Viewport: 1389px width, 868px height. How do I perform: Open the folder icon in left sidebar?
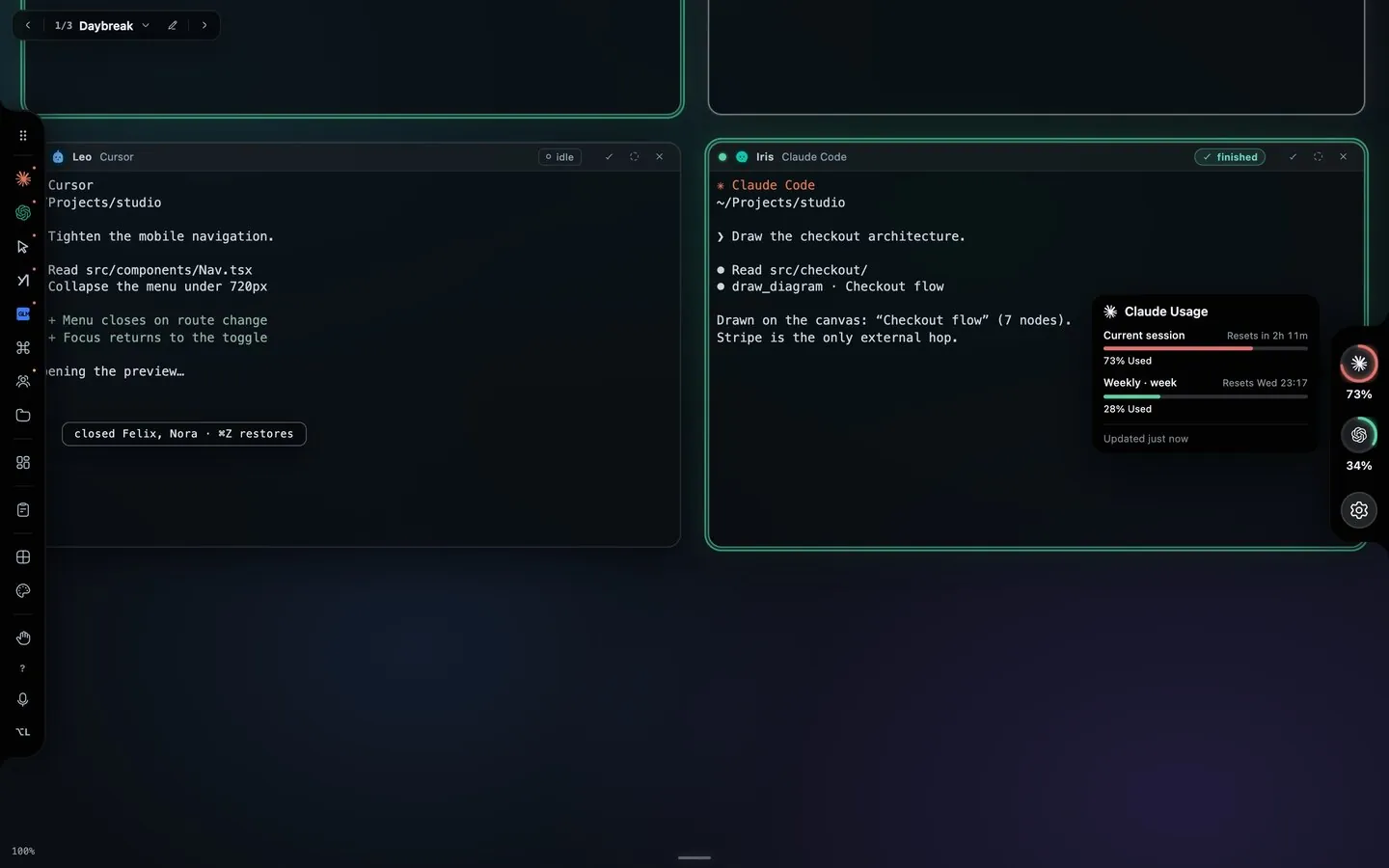[x=23, y=416]
